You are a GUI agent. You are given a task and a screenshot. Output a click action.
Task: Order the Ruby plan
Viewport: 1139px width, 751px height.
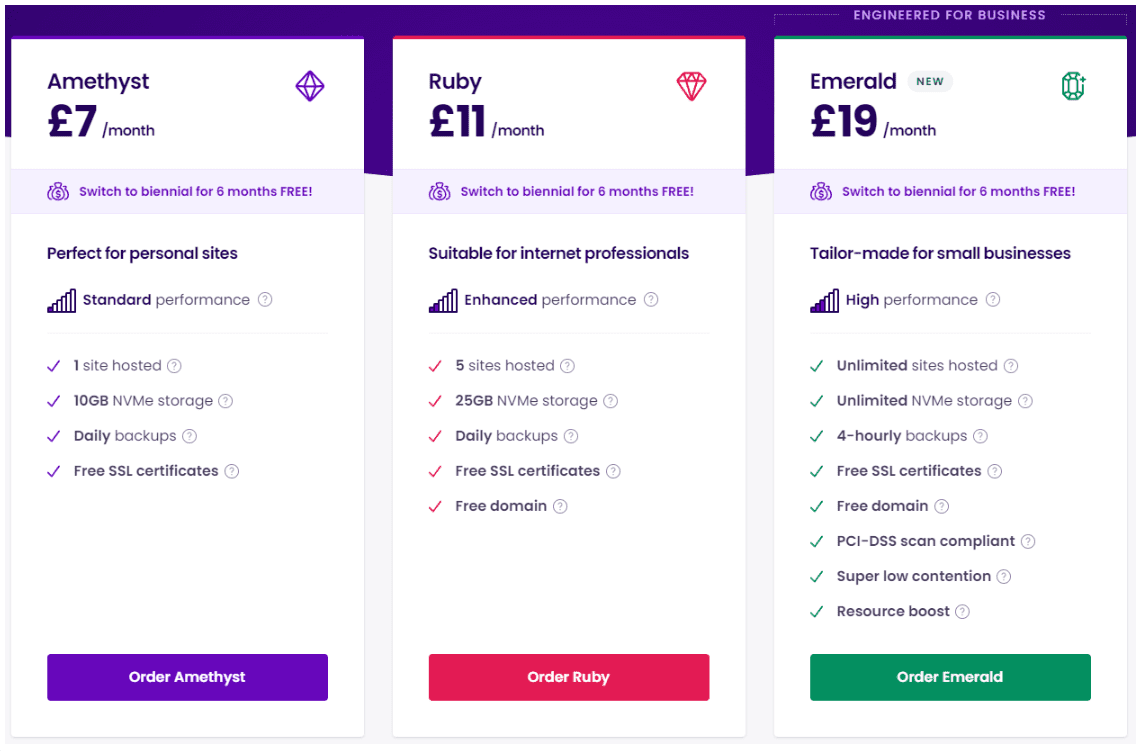(x=569, y=677)
